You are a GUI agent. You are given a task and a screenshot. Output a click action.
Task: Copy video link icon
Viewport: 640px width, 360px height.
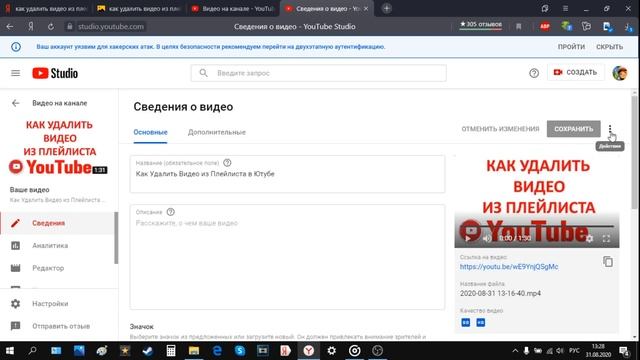pos(608,261)
